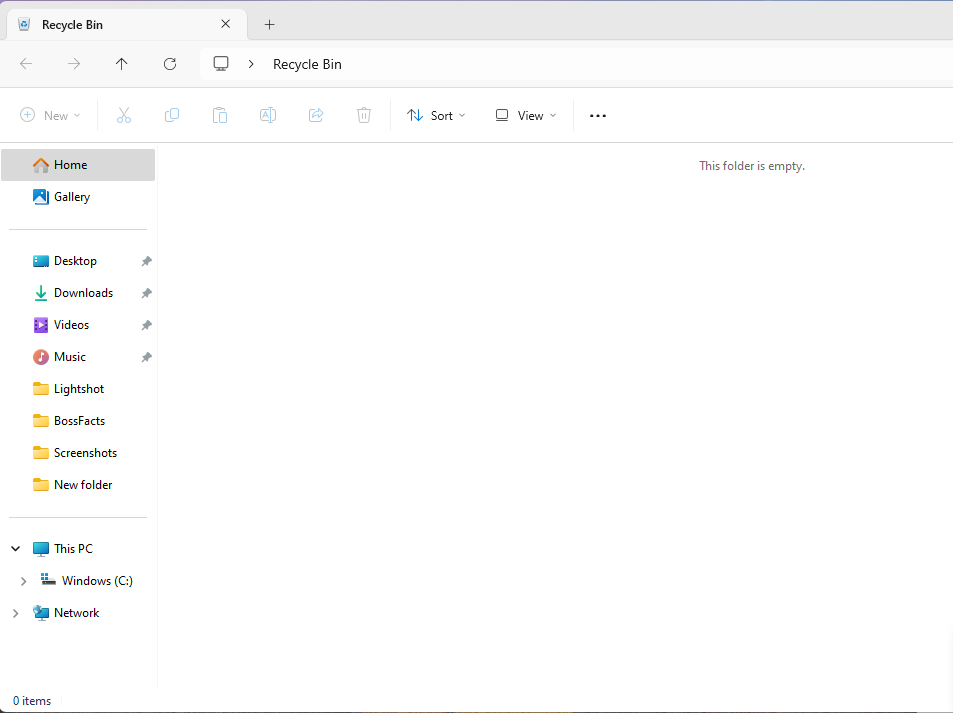Click the Copy icon in toolbar

click(172, 116)
